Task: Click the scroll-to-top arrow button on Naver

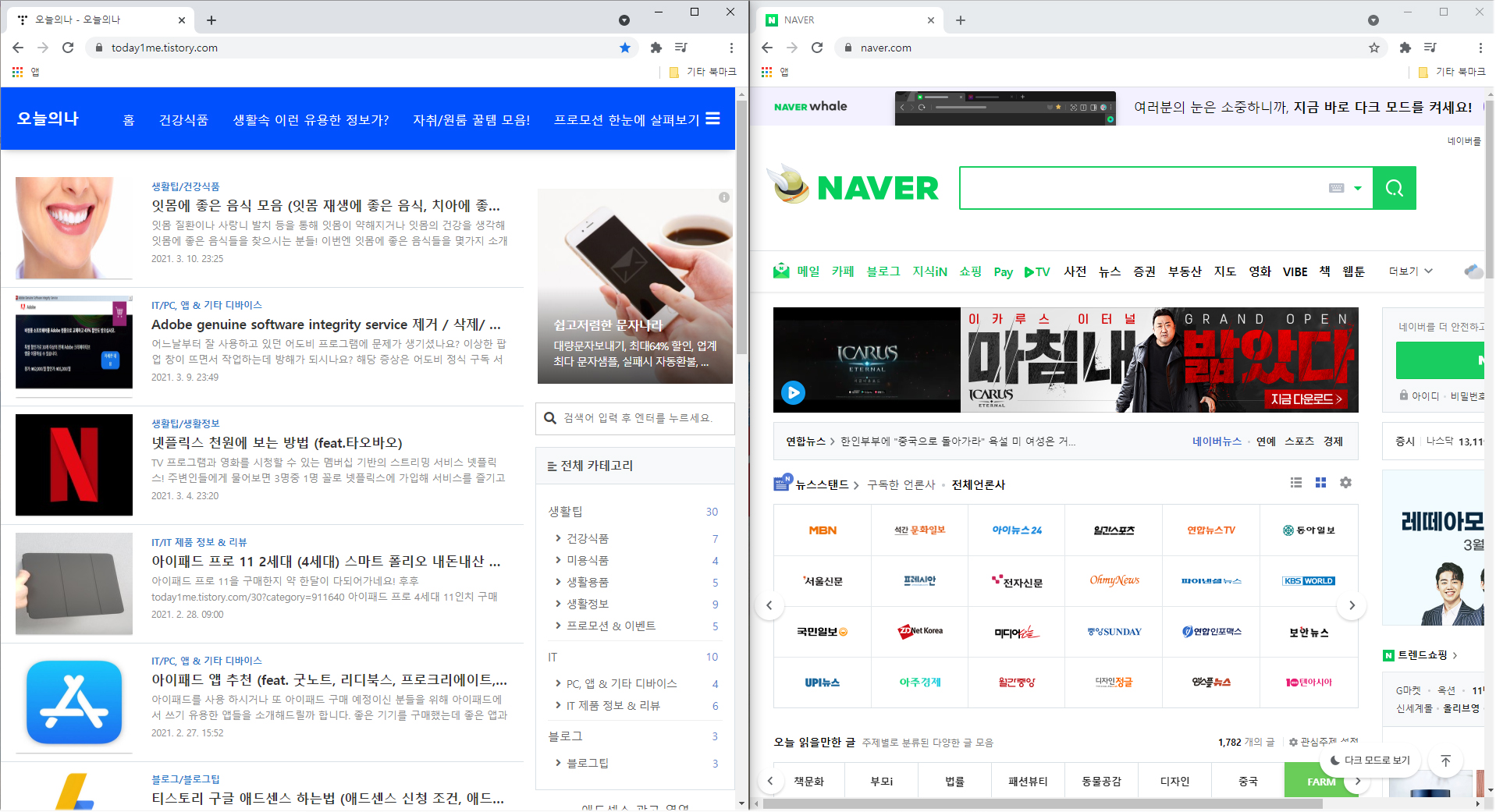Action: [1446, 761]
